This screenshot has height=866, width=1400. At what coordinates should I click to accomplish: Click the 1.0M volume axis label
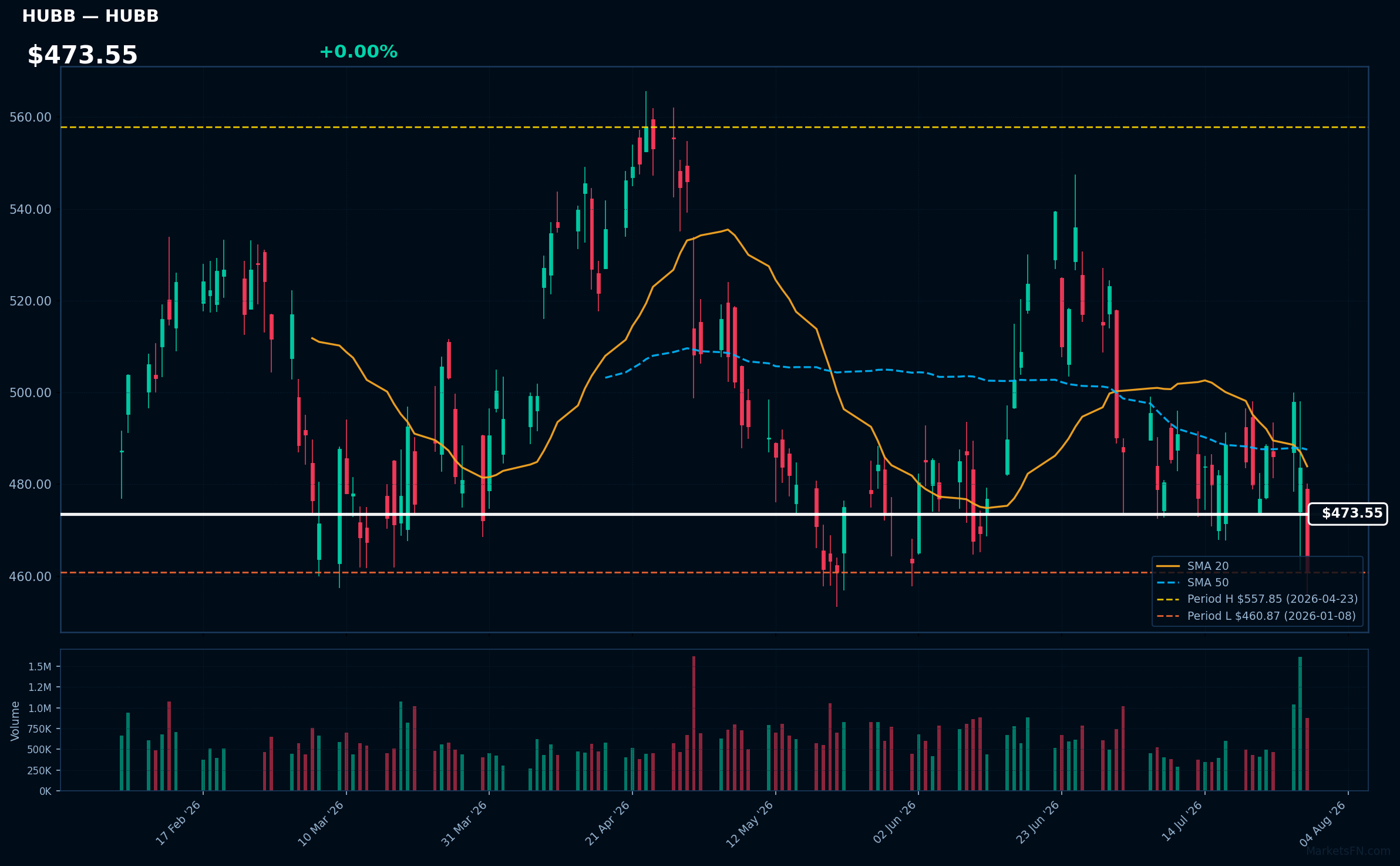tap(40, 709)
